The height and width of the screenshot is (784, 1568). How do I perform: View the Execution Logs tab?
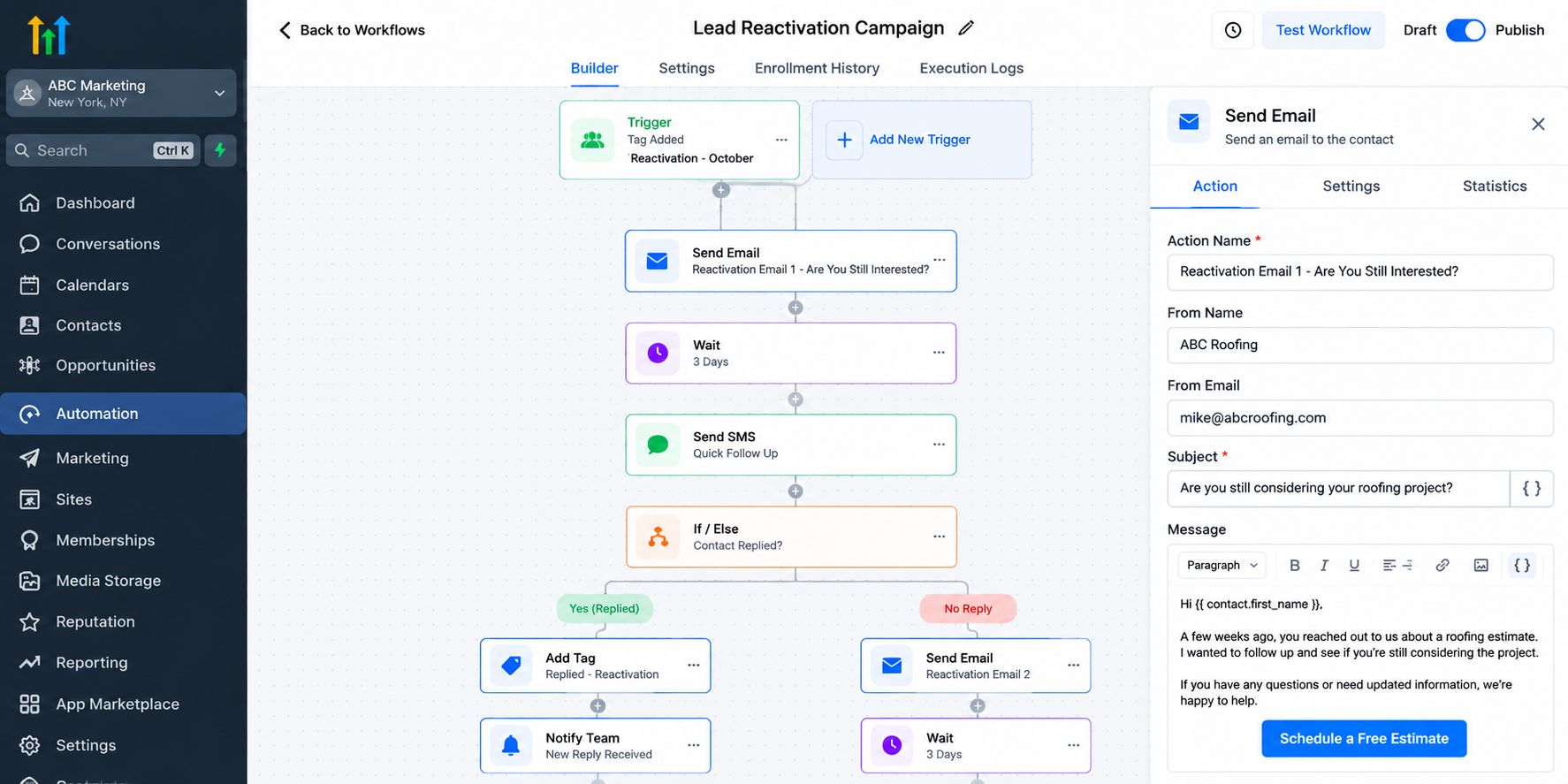pos(971,68)
